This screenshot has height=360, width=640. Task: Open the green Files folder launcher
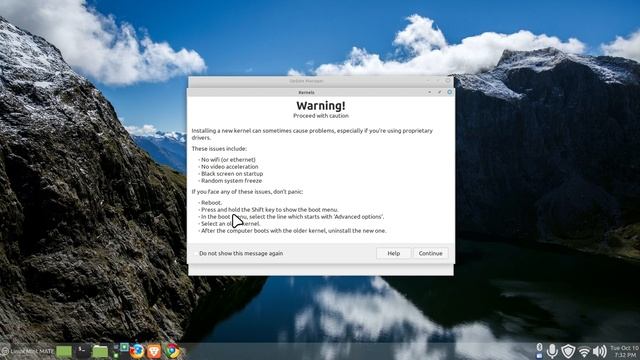[x=100, y=351]
